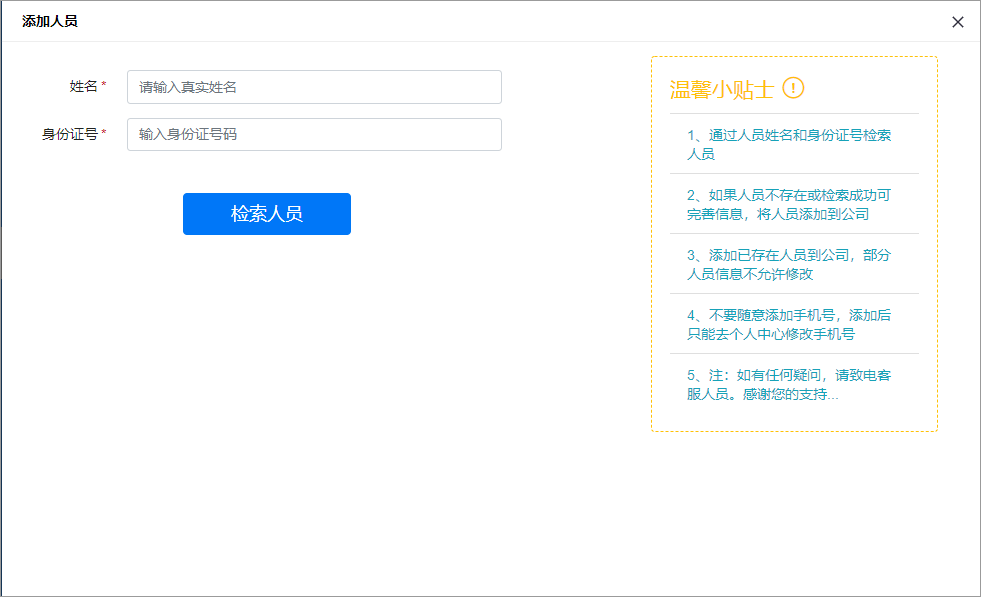Click tip 2 about 如果人员不存在或检索成功

click(x=789, y=204)
